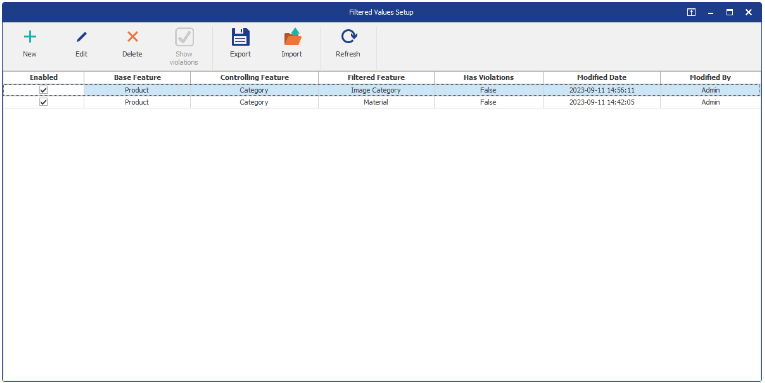765x383 pixels.
Task: Minimize the Filtered Values Setup window
Action: coord(710,13)
